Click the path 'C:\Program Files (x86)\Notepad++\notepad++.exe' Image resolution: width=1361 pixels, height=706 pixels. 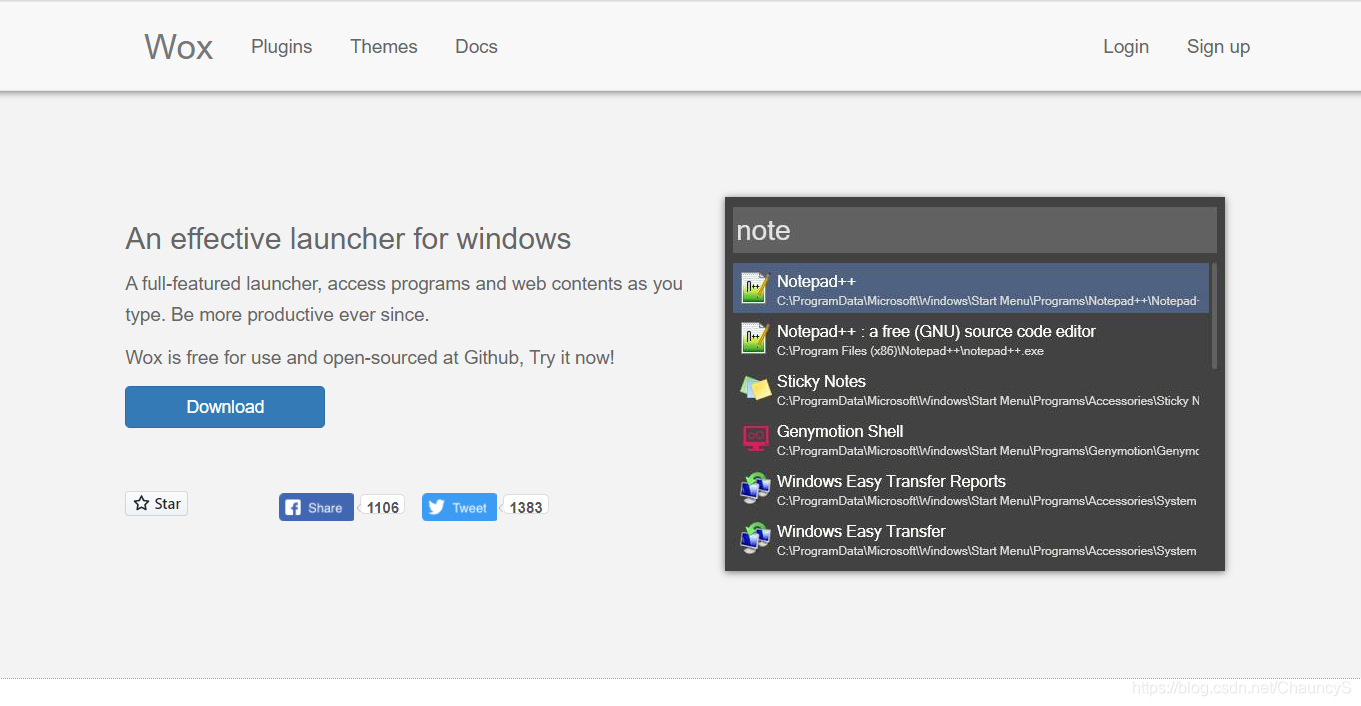pyautogui.click(x=910, y=351)
